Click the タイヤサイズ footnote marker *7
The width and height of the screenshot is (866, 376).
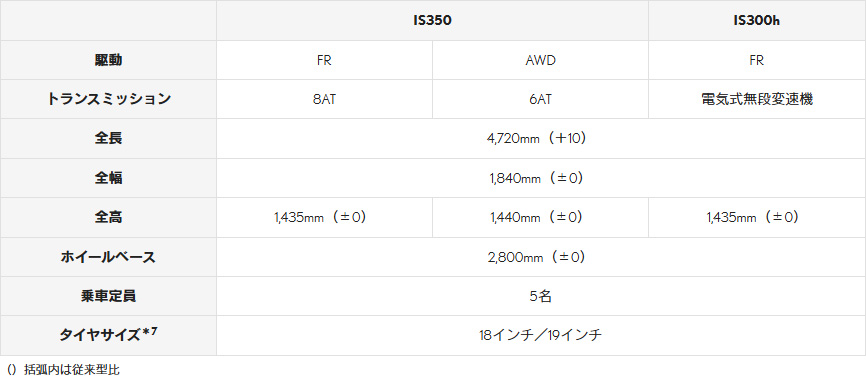pyautogui.click(x=147, y=332)
